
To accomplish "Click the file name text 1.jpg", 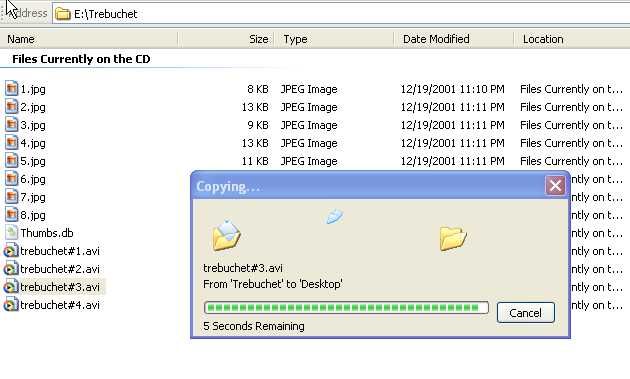I will point(33,89).
